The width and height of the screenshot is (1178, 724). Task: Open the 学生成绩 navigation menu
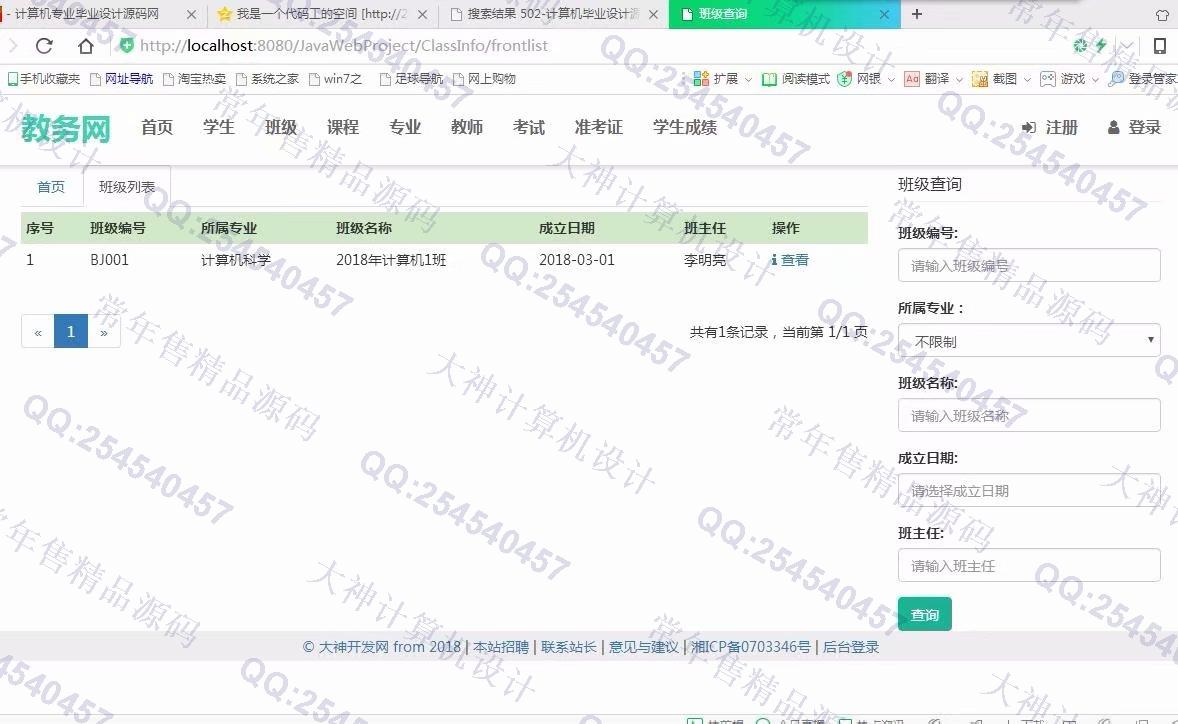point(684,128)
